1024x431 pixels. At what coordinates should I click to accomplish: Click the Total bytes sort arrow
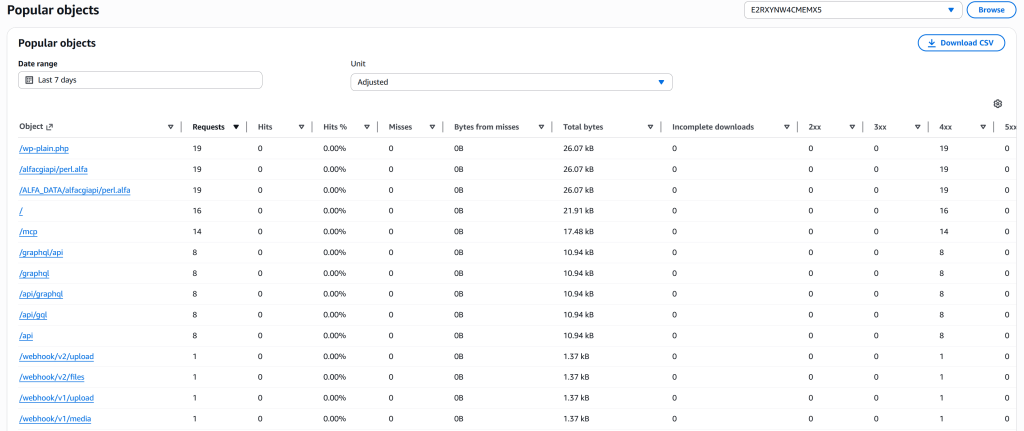(651, 127)
